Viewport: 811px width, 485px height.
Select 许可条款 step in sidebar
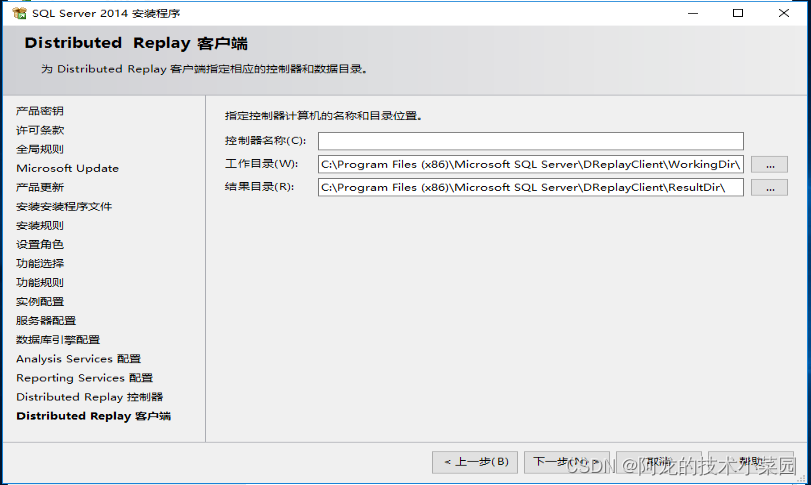tap(40, 130)
